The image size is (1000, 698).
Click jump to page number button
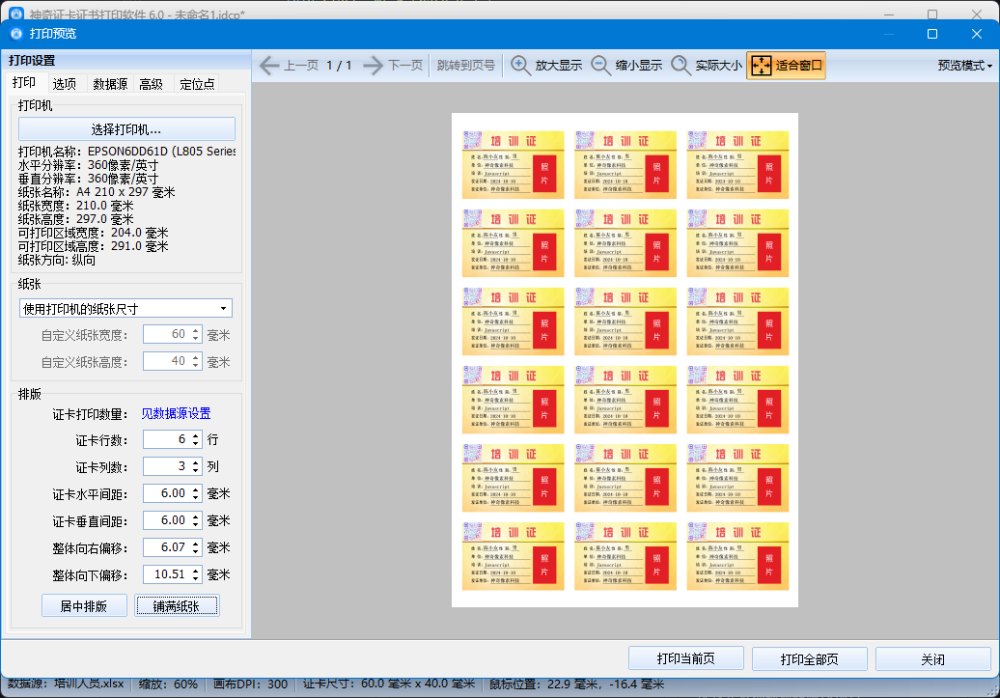click(466, 66)
